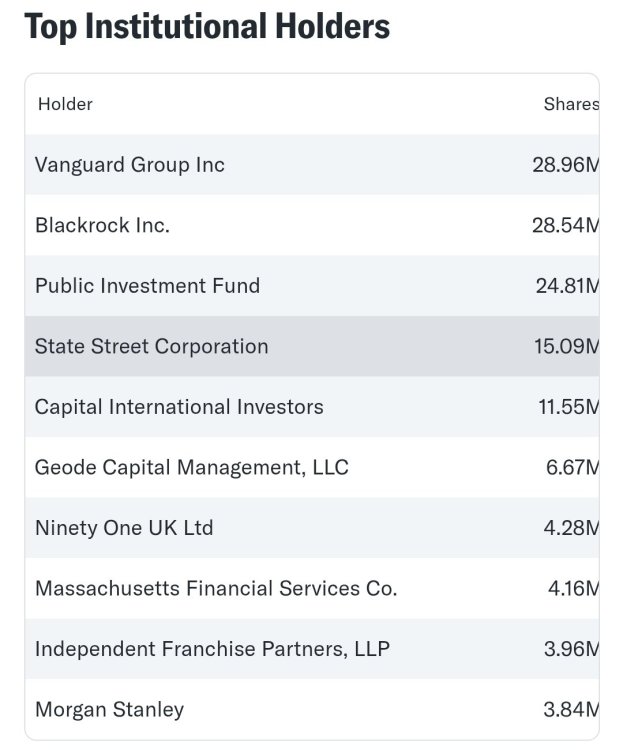This screenshot has width=623, height=750.
Task: Click State Street's 15.09M shares value
Action: click(x=566, y=347)
